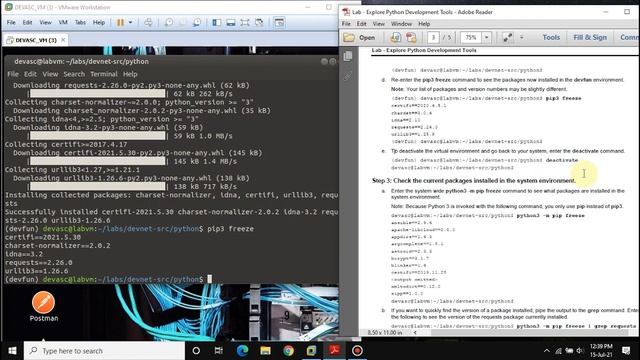Launch Microsoft Edge from the taskbar
The height and width of the screenshot is (360, 640).
pyautogui.click(x=242, y=351)
